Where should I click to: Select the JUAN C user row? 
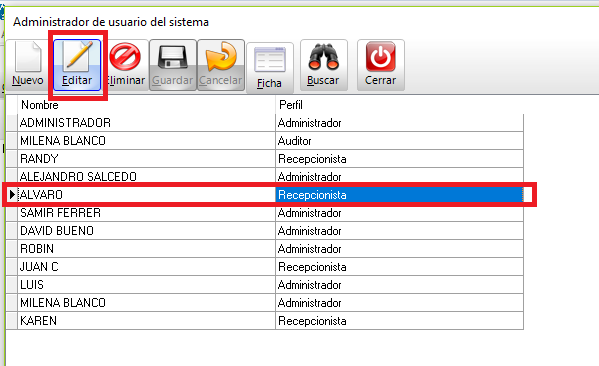pos(264,266)
